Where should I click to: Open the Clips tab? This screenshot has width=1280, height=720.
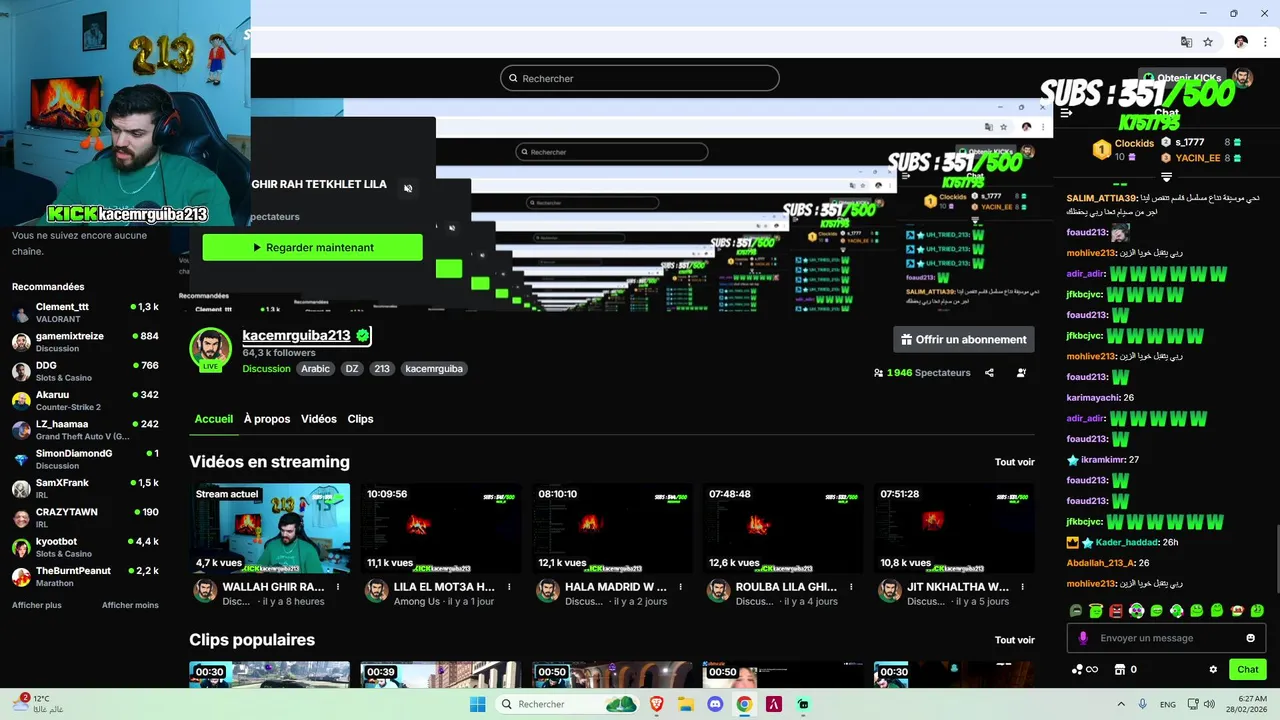(360, 419)
